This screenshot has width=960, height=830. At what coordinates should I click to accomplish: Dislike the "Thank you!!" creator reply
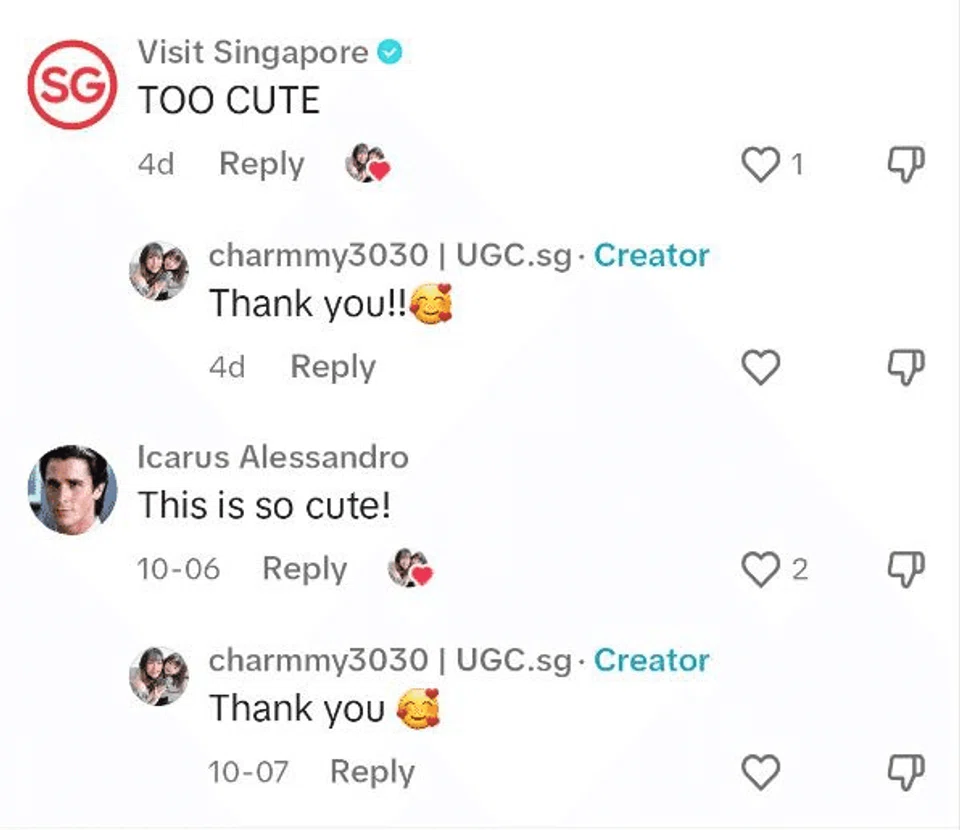tap(906, 367)
